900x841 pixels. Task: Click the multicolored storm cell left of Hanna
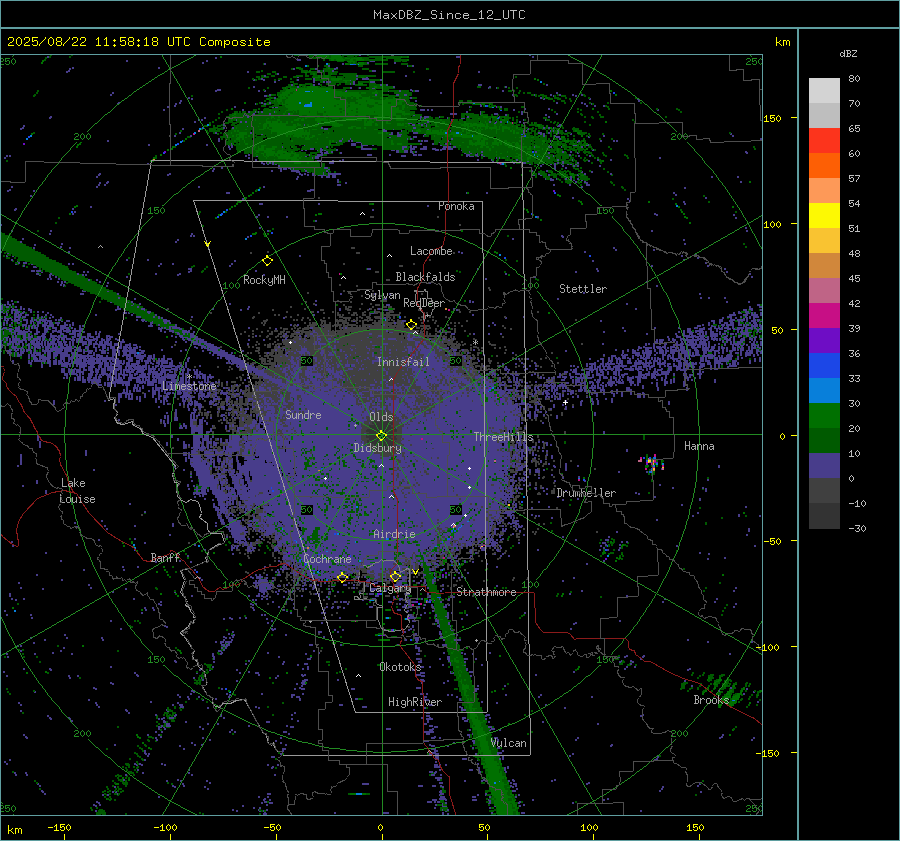click(651, 463)
